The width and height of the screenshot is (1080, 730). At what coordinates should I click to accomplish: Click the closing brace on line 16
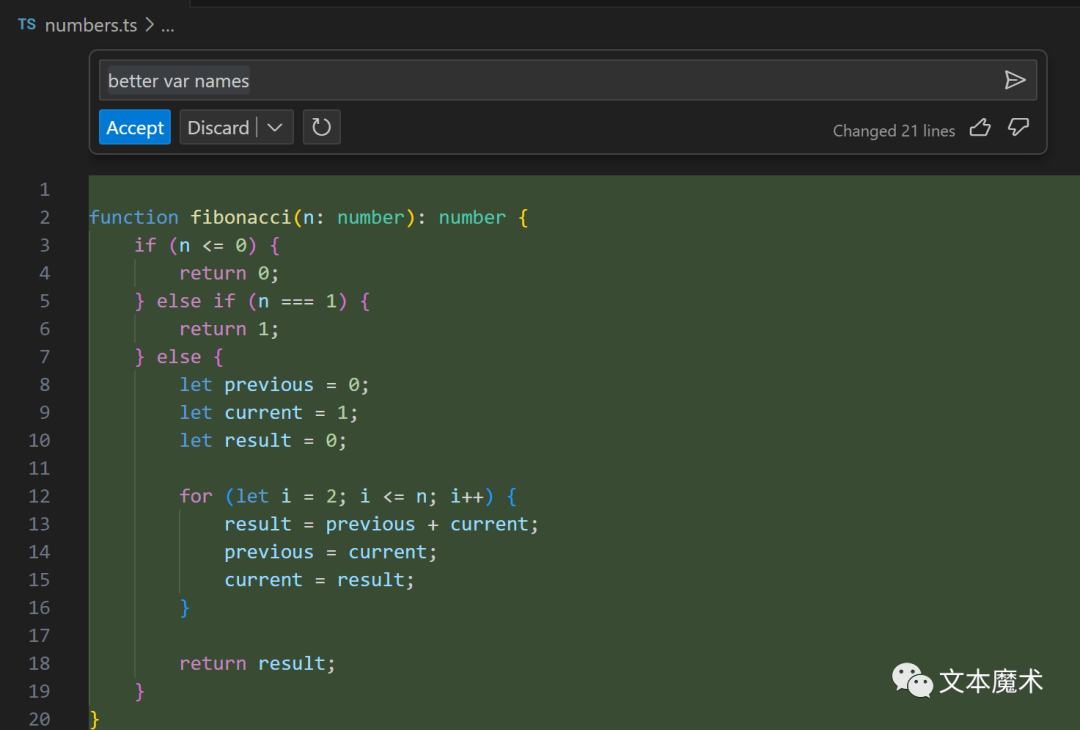pyautogui.click(x=185, y=608)
